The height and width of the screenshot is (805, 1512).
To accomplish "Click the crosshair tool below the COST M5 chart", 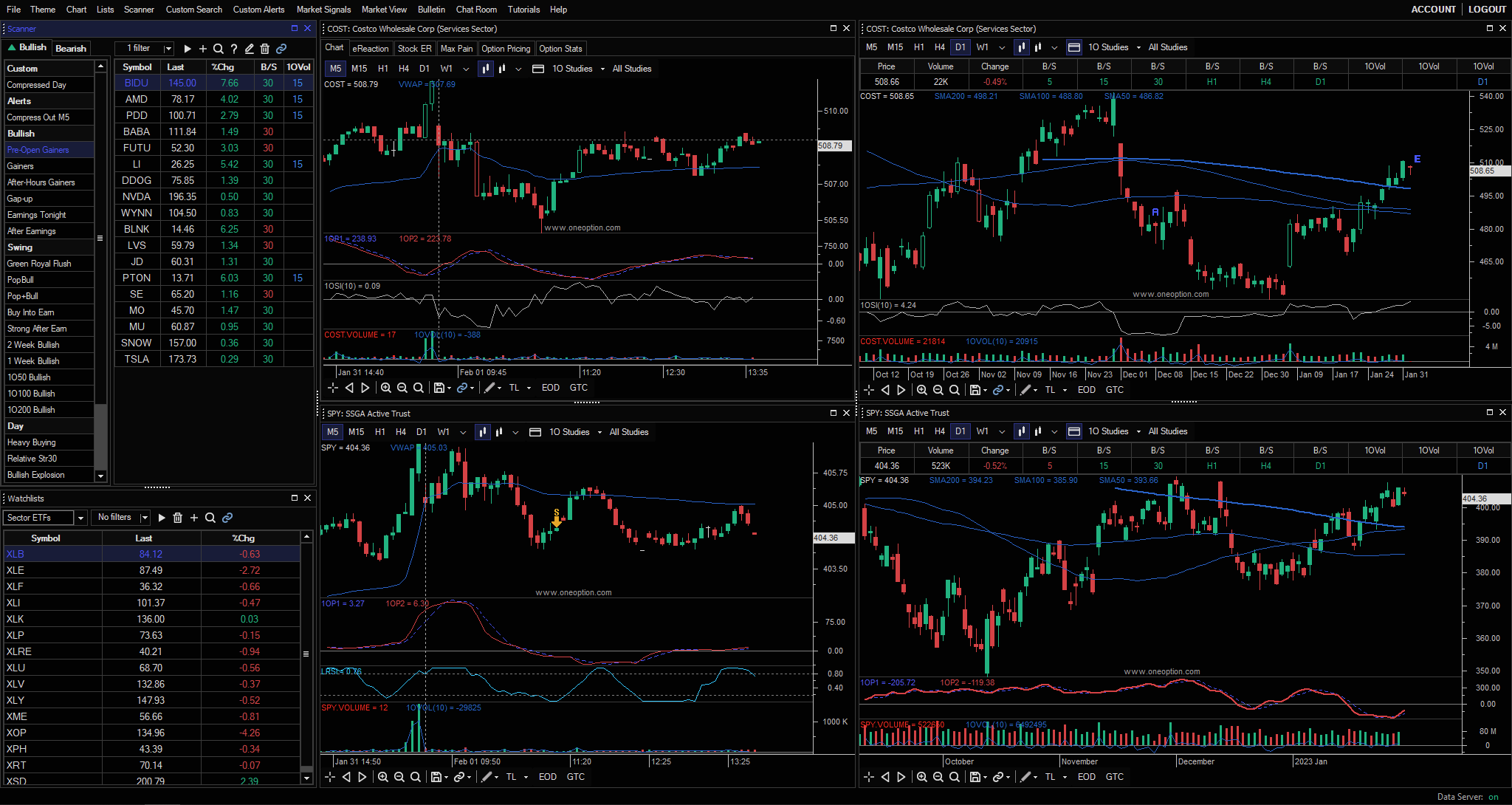I will click(x=333, y=388).
